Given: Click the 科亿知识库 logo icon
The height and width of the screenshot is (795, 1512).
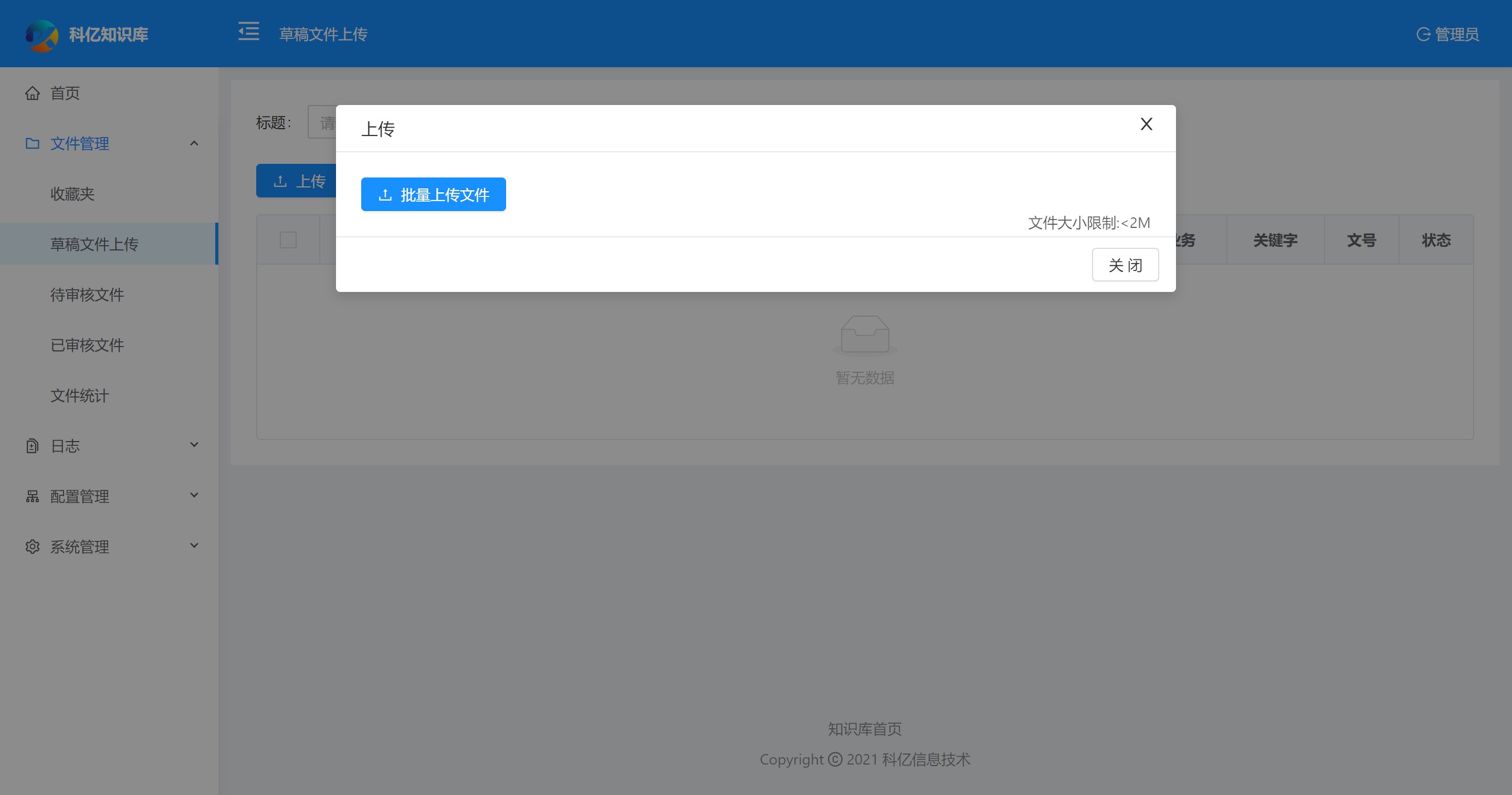Looking at the screenshot, I should click(x=41, y=35).
